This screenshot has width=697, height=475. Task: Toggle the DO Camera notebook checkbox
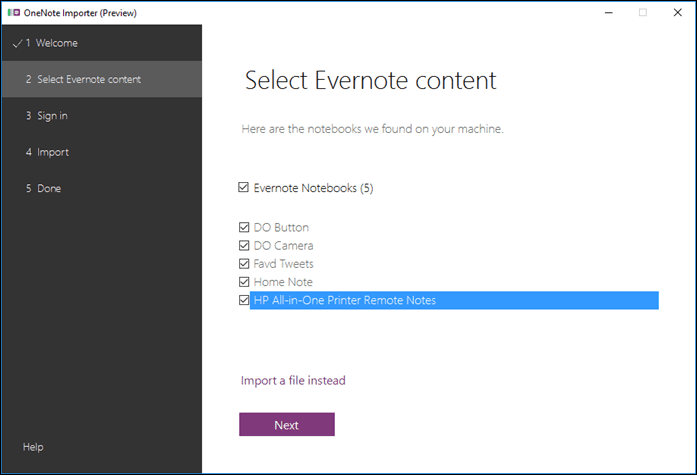click(x=244, y=245)
